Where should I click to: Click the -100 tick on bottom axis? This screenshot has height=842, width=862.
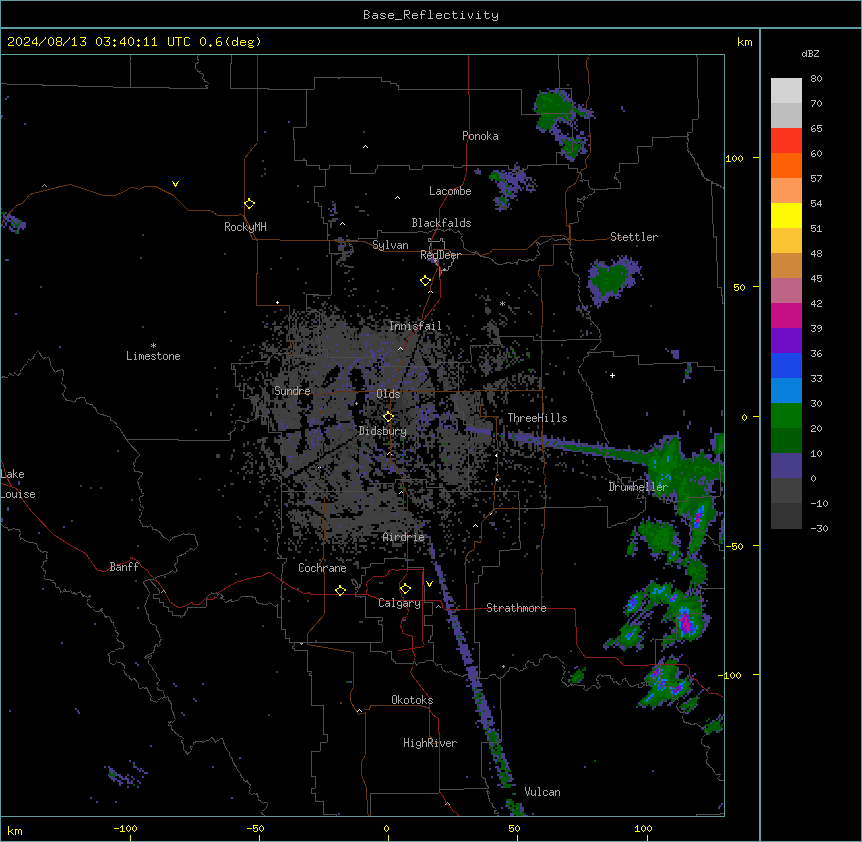[x=125, y=828]
